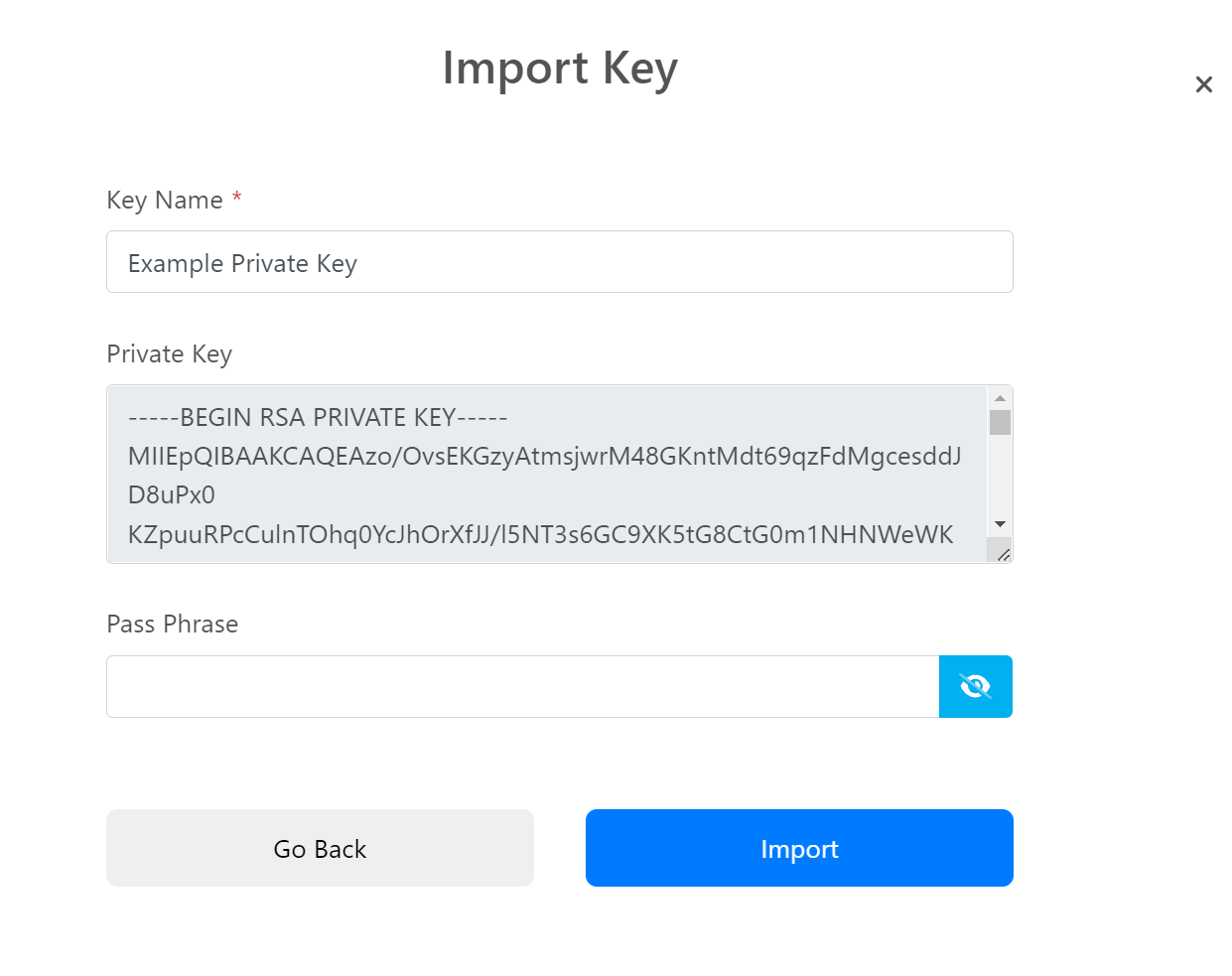Click the BEGIN RSA PRIVATE KEY line
Image resolution: width=1232 pixels, height=976 pixels.
pos(318,417)
